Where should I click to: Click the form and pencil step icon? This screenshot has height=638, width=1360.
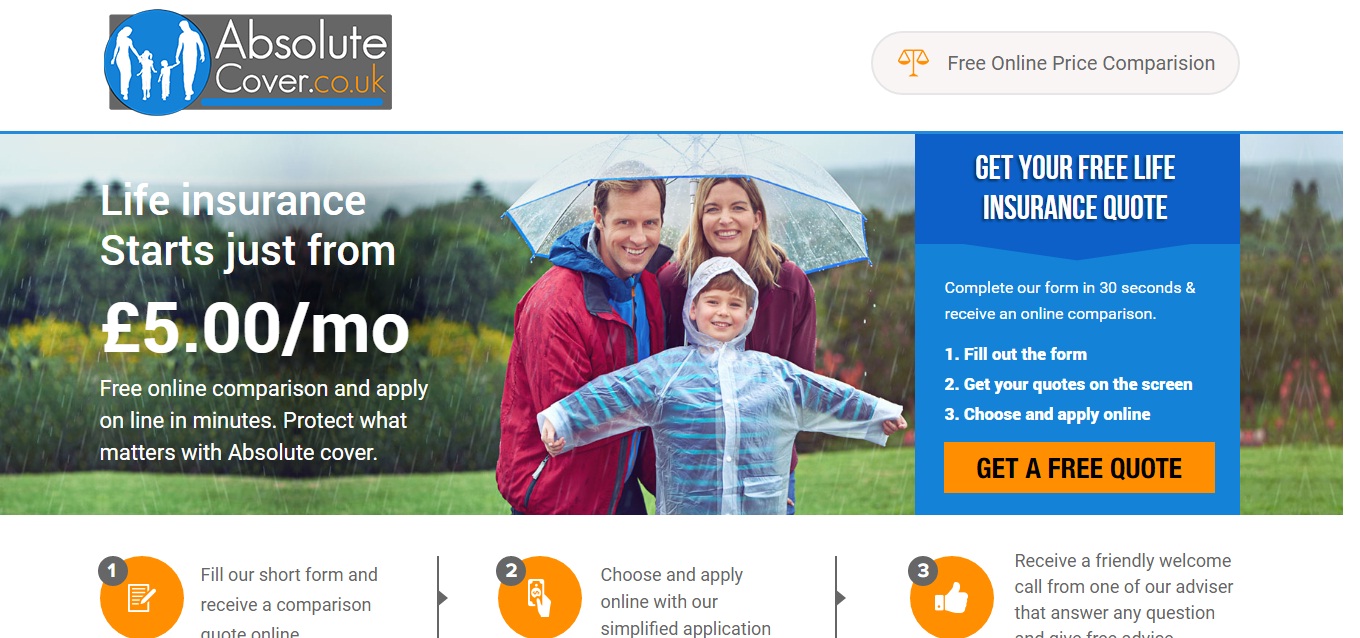coord(142,598)
